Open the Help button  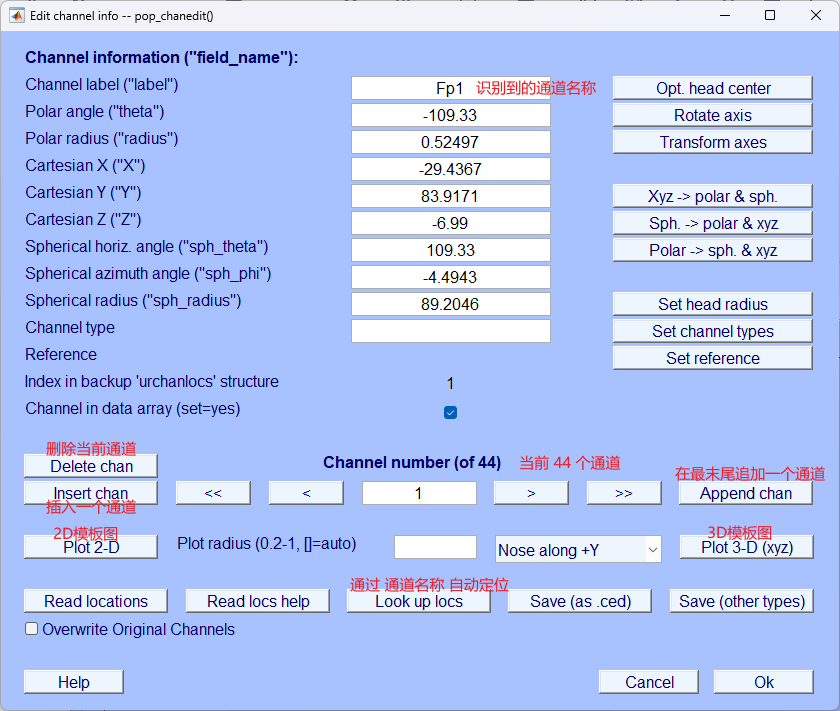(74, 682)
